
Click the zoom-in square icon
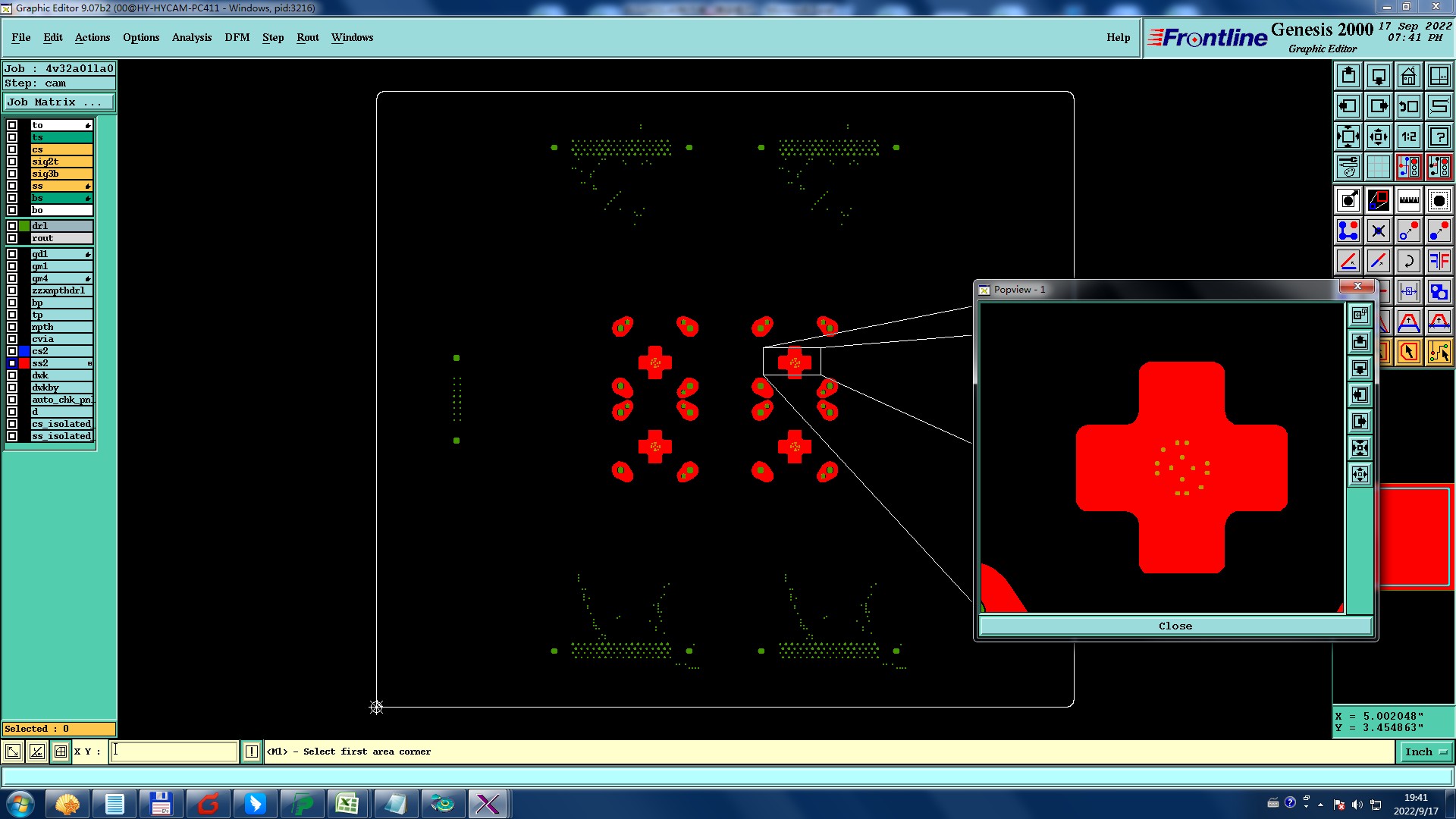click(x=1348, y=136)
